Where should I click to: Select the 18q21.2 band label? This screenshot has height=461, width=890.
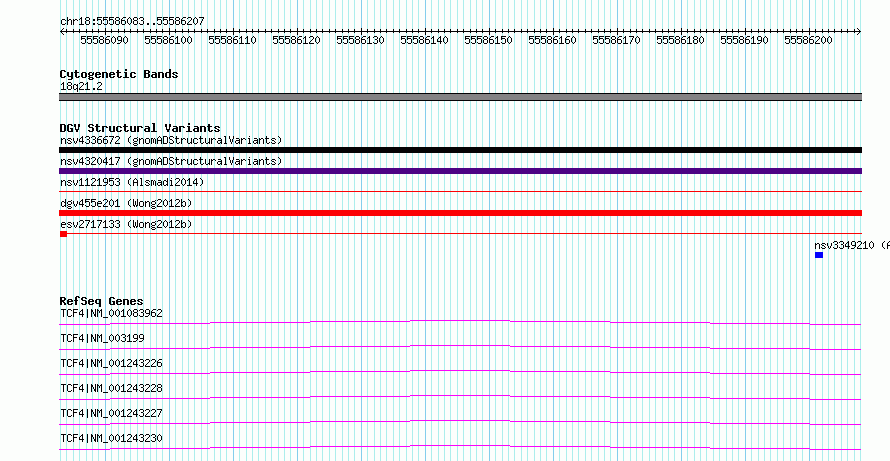click(x=81, y=87)
